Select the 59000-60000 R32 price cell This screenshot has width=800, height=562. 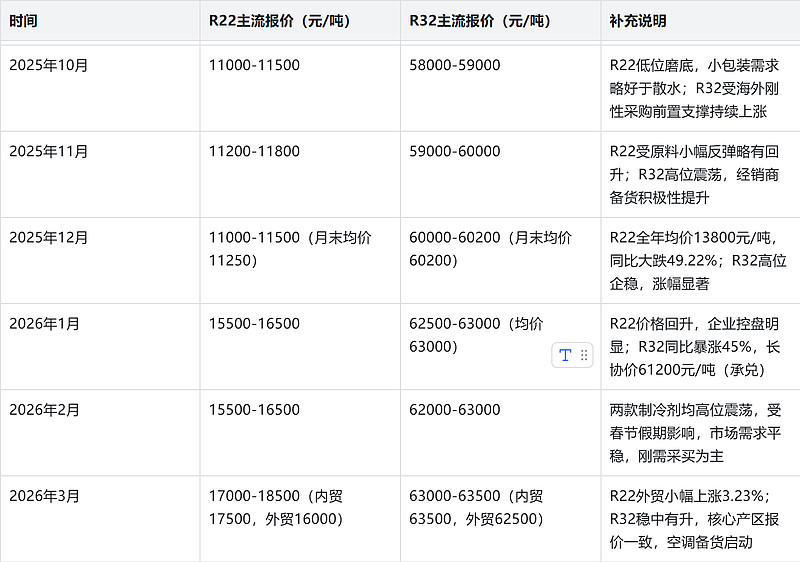pos(455,151)
